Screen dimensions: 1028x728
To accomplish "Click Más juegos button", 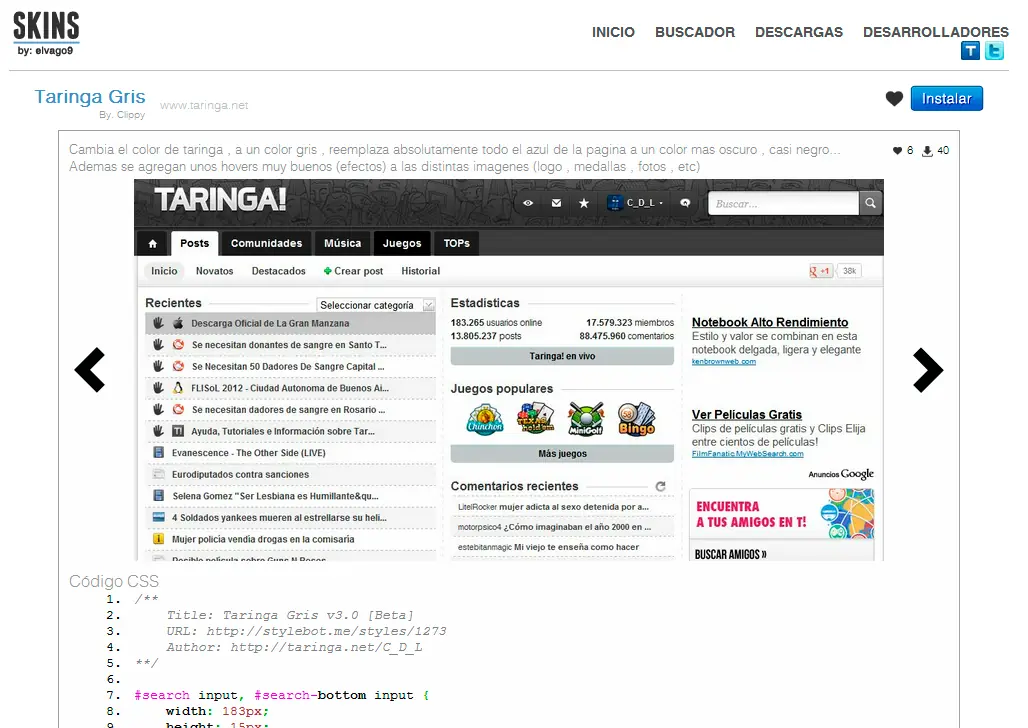I will click(562, 454).
